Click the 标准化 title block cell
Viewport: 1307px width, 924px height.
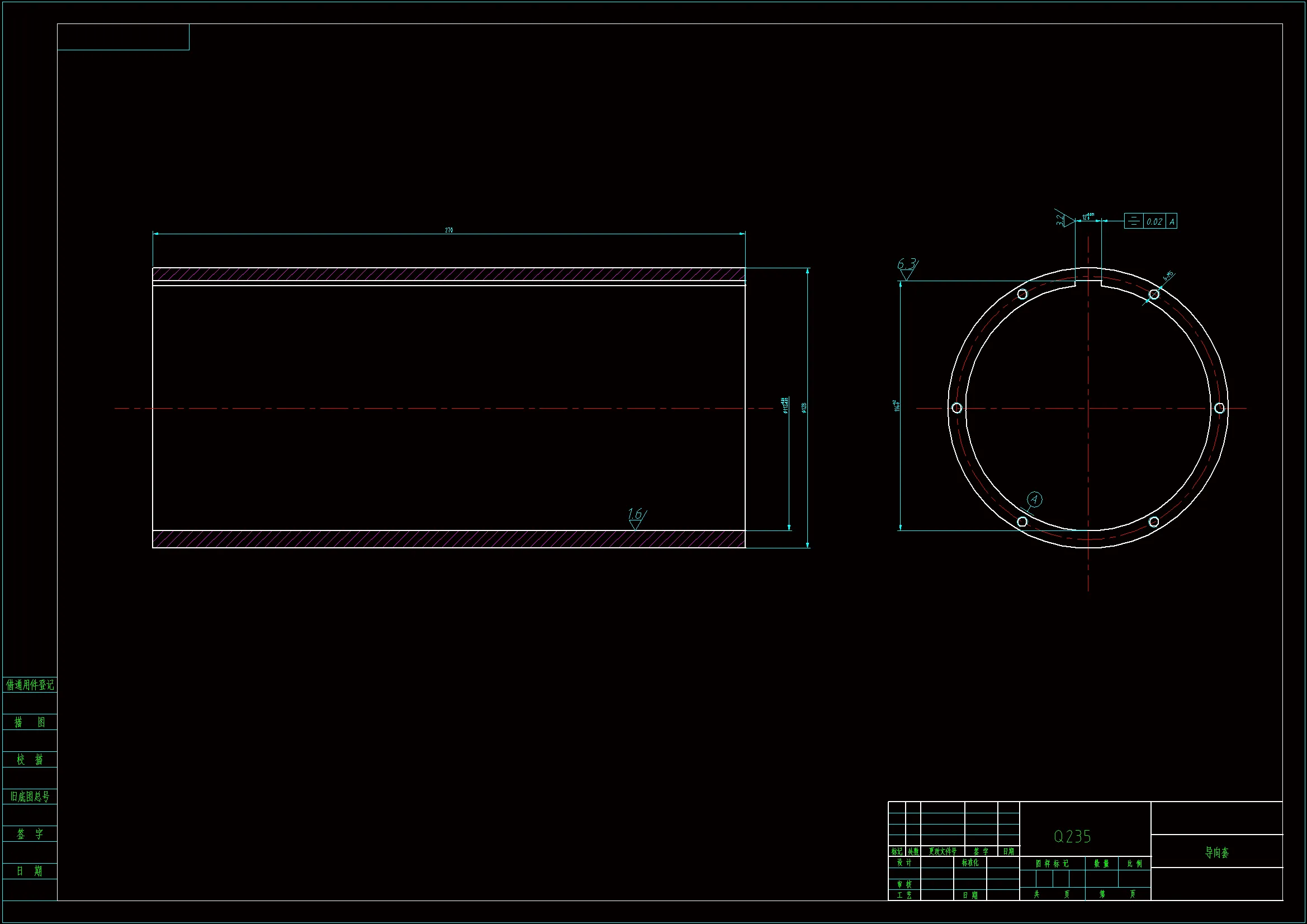[x=970, y=863]
